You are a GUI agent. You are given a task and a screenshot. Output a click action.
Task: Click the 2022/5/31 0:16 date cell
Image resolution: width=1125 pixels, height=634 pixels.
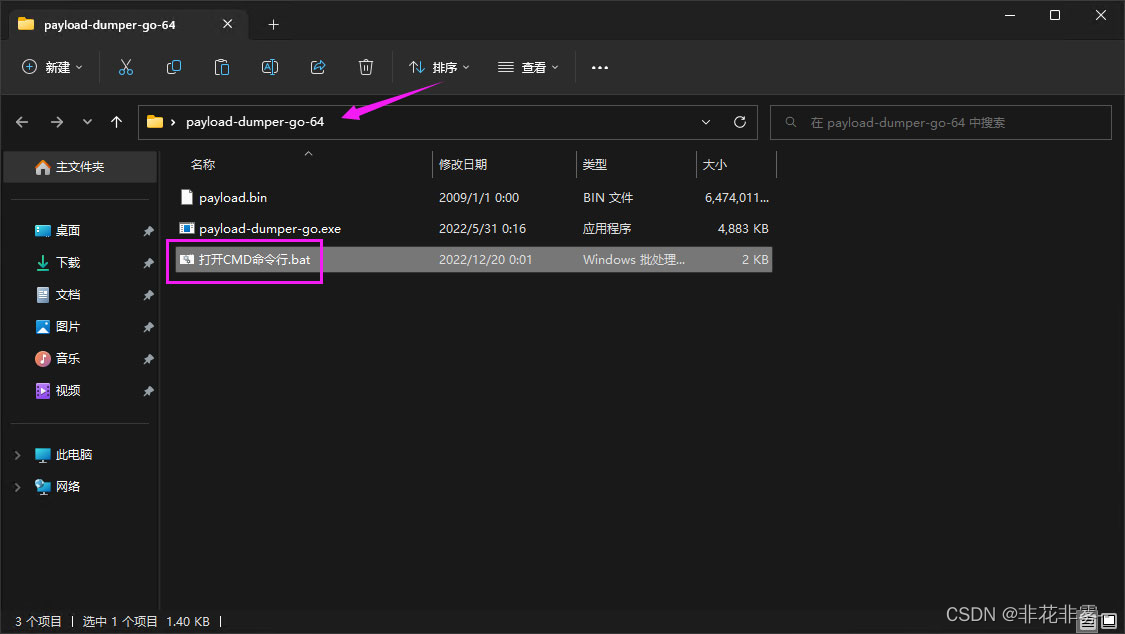click(482, 229)
